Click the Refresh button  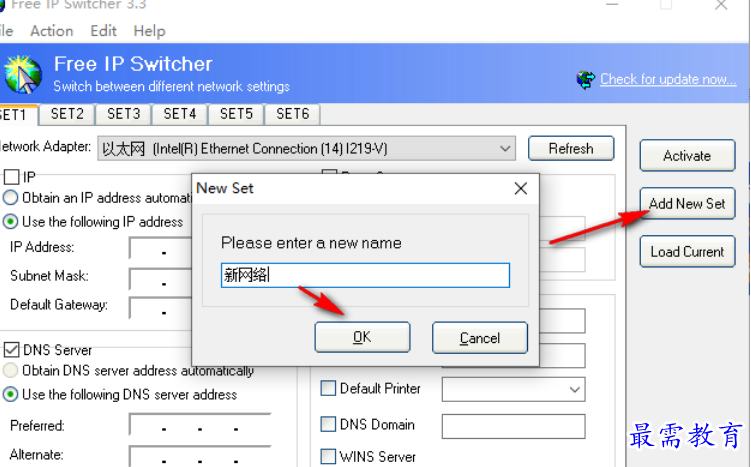tap(571, 148)
